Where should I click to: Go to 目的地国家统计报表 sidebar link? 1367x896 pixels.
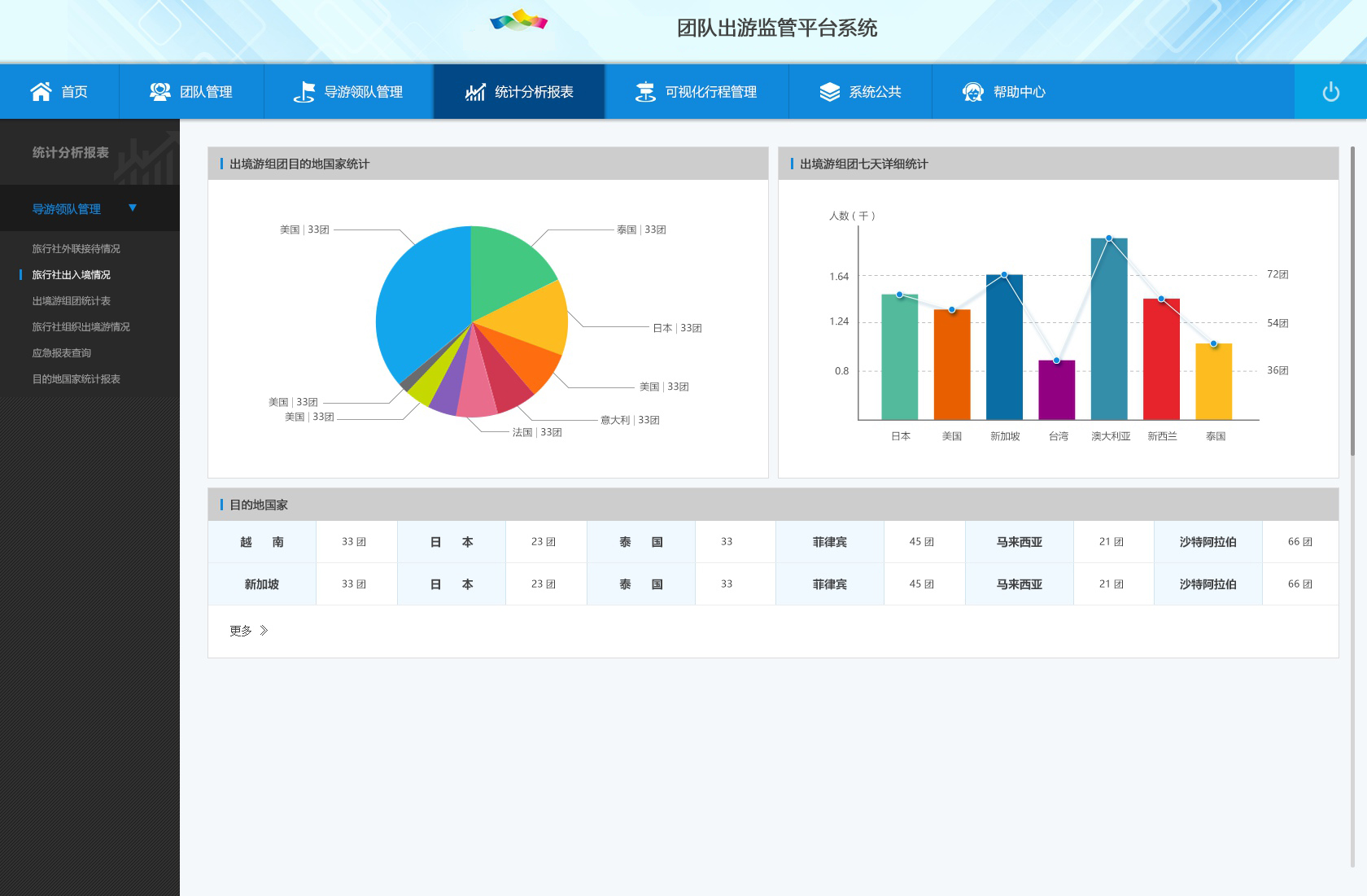pos(76,379)
